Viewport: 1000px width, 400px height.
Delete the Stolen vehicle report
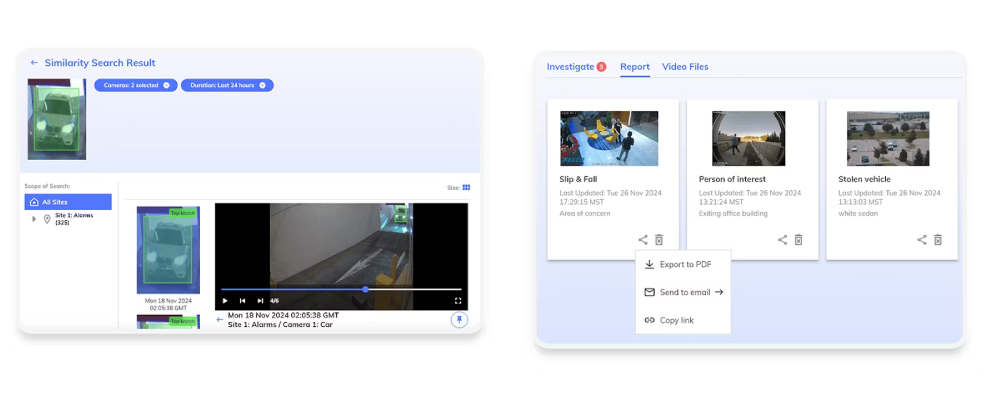click(x=938, y=240)
